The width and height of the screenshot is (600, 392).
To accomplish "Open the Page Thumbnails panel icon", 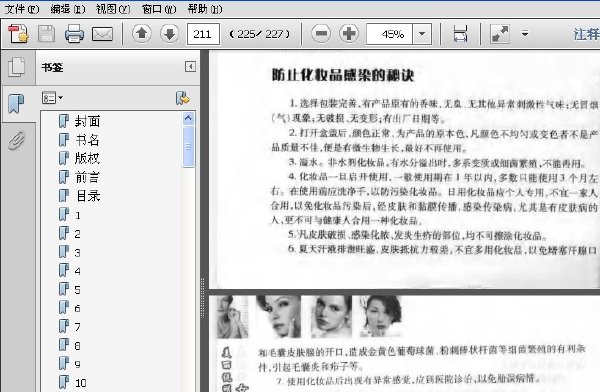I will coord(17,67).
